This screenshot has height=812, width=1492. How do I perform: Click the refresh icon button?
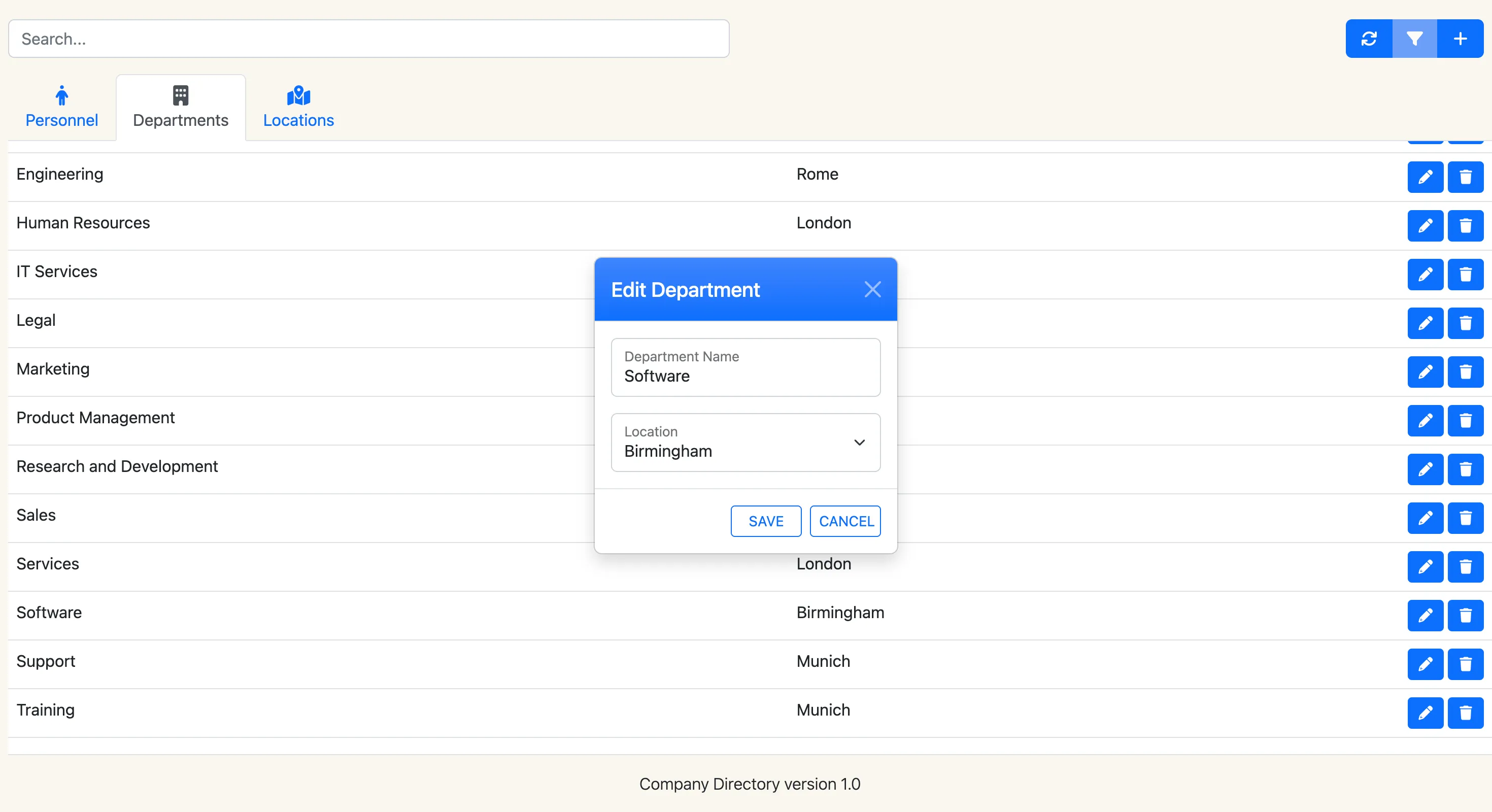1369,39
